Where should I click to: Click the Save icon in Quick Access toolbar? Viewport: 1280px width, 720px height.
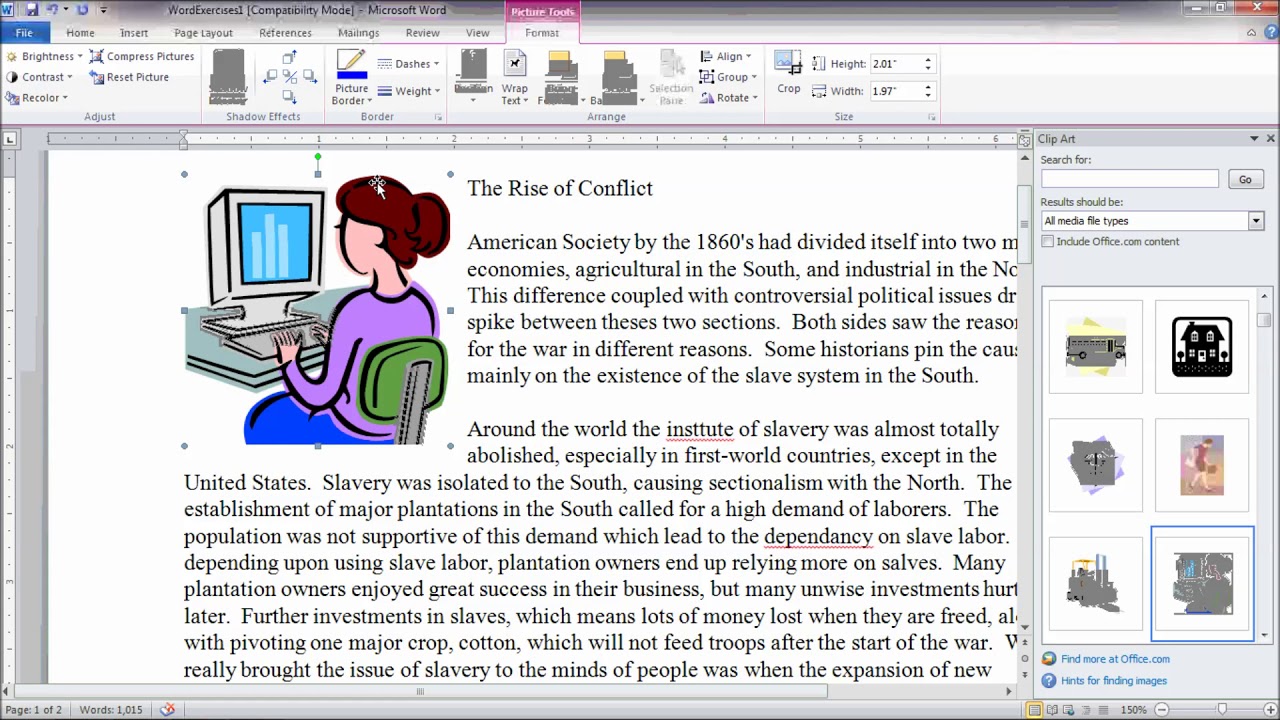point(32,10)
